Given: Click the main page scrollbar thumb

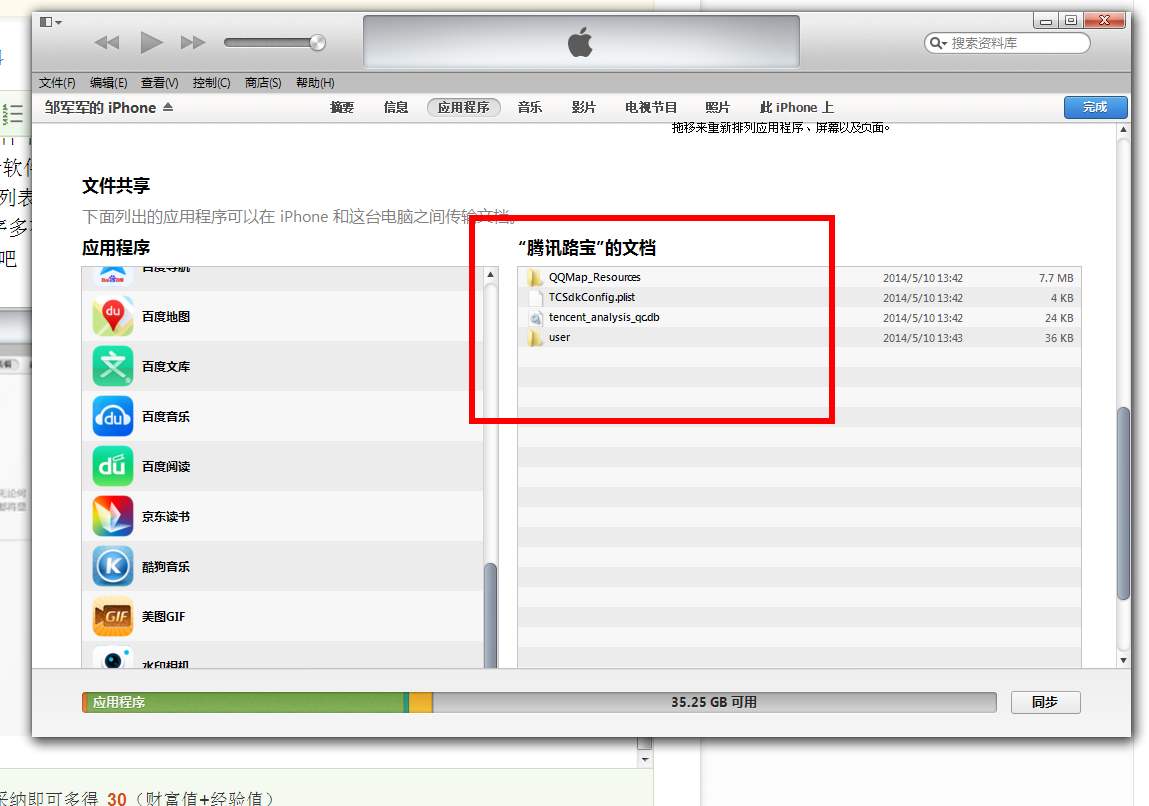Looking at the screenshot, I should [1123, 503].
